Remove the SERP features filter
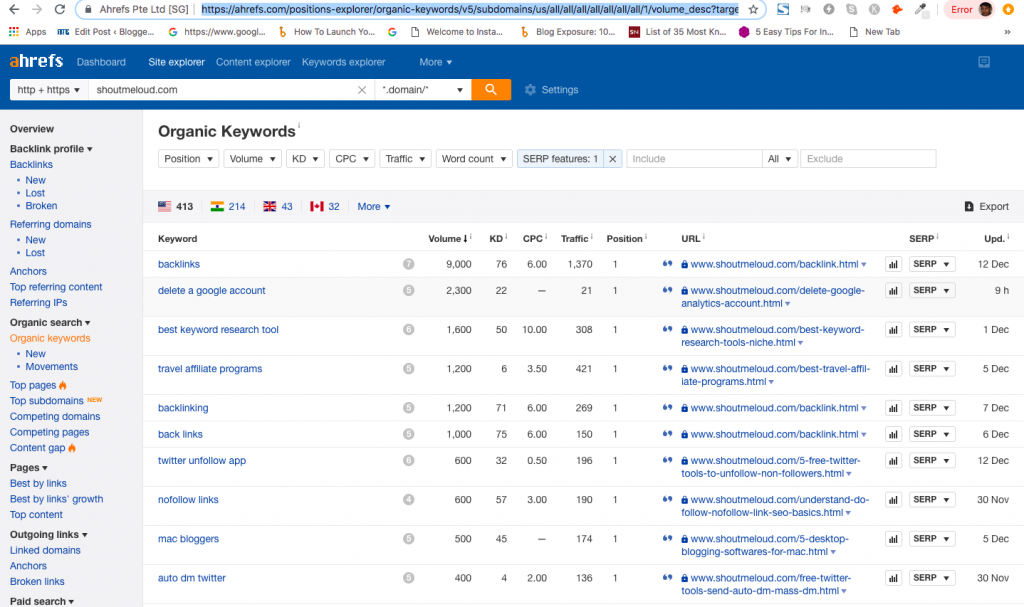This screenshot has width=1024, height=607. [613, 159]
